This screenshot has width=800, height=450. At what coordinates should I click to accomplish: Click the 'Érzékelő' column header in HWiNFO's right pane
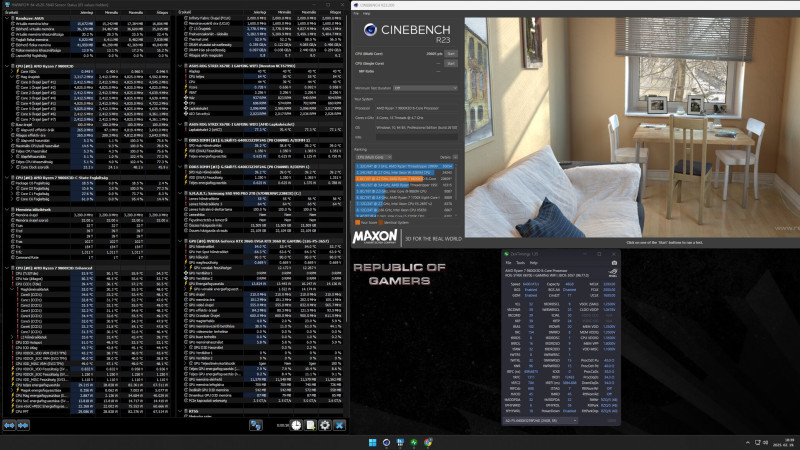click(185, 12)
